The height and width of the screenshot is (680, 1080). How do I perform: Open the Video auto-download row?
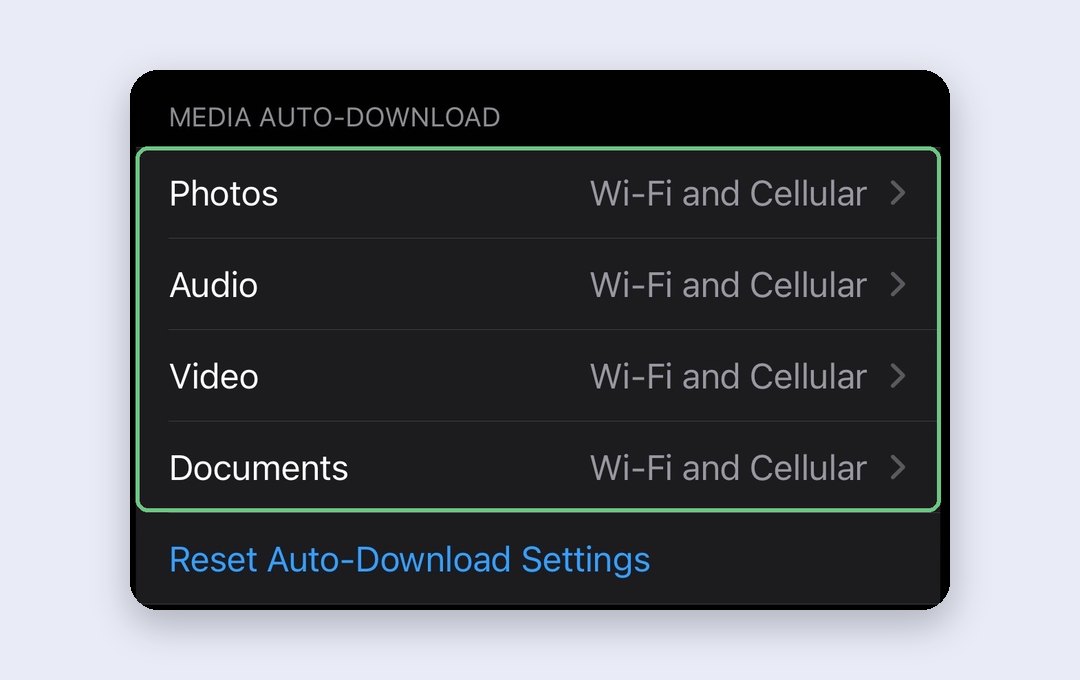(538, 376)
